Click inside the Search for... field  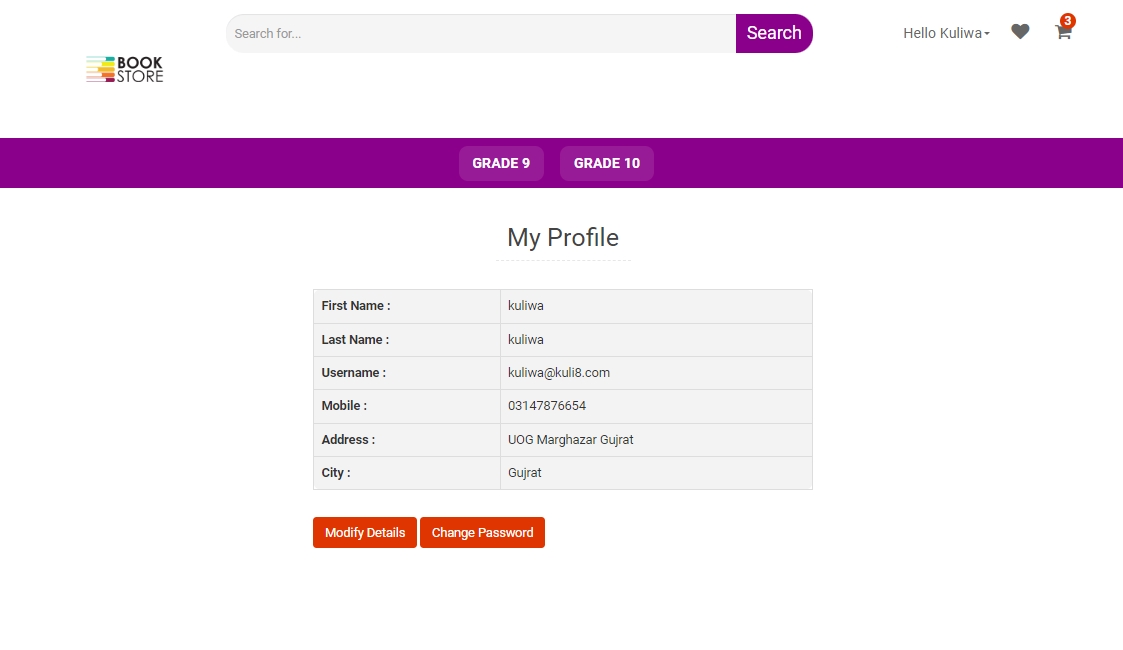480,33
